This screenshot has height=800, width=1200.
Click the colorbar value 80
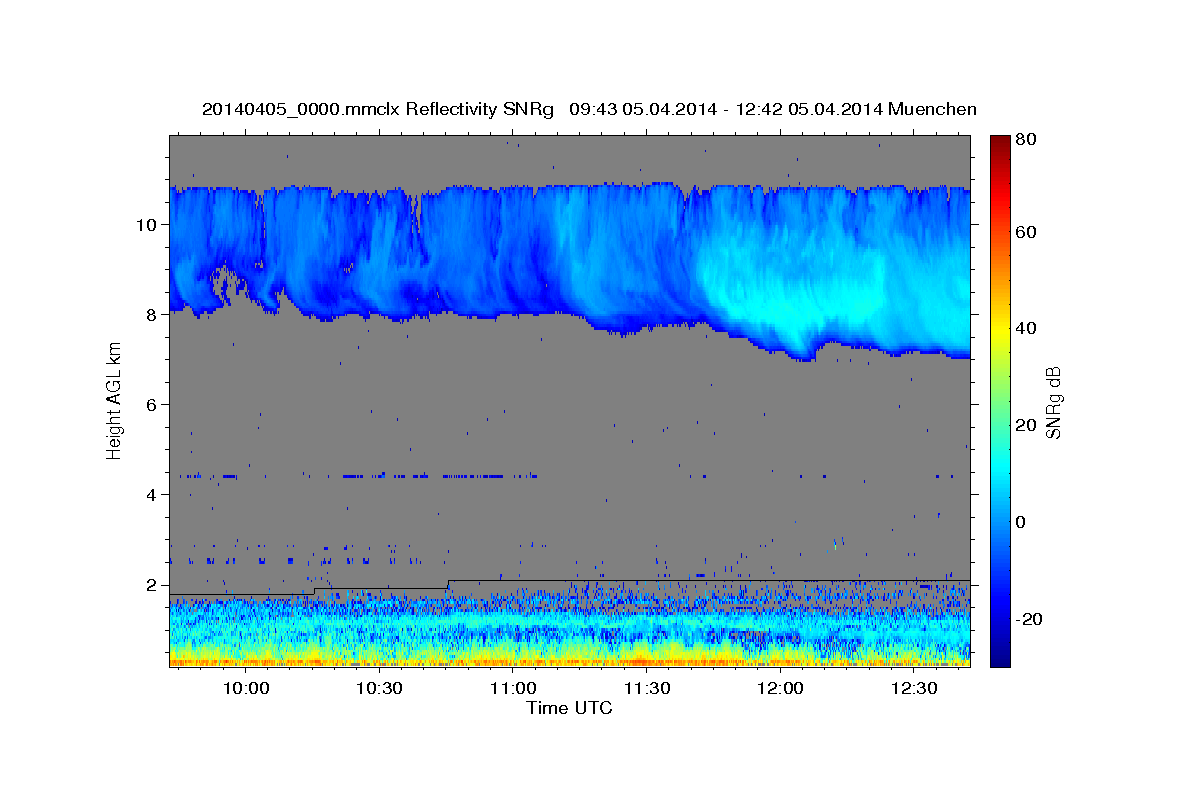point(1026,140)
